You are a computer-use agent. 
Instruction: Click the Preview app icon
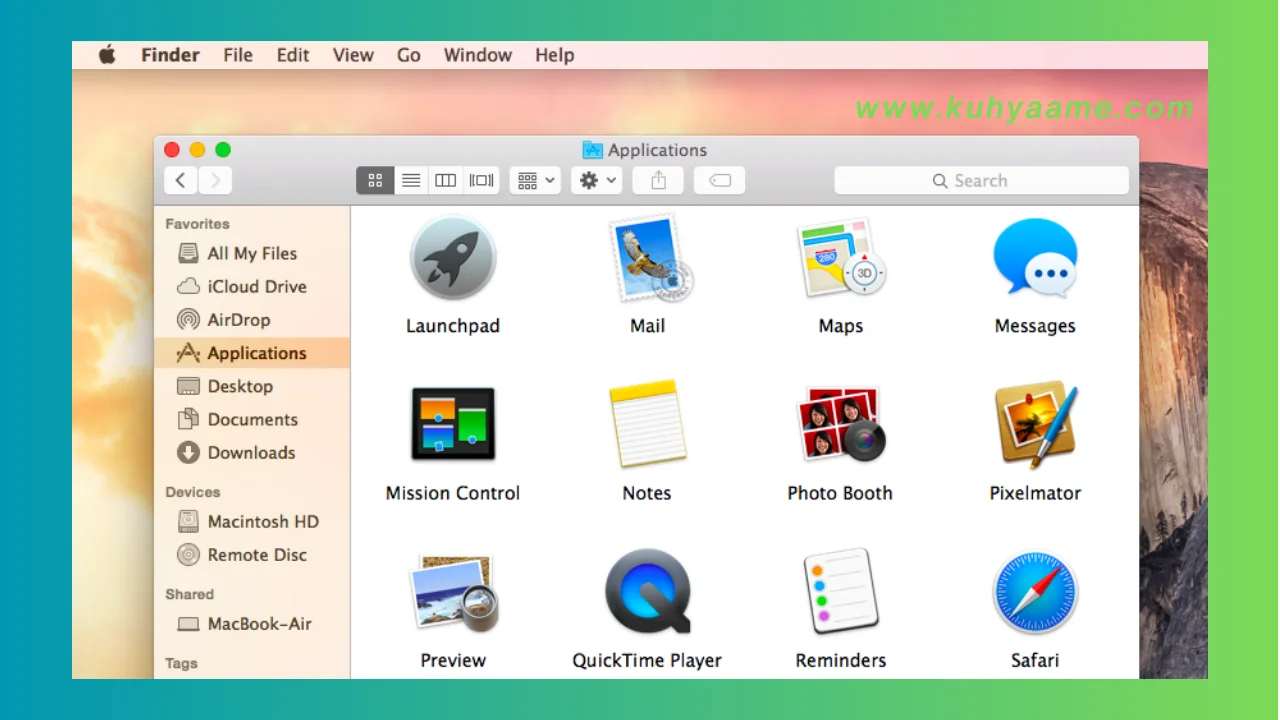point(453,592)
